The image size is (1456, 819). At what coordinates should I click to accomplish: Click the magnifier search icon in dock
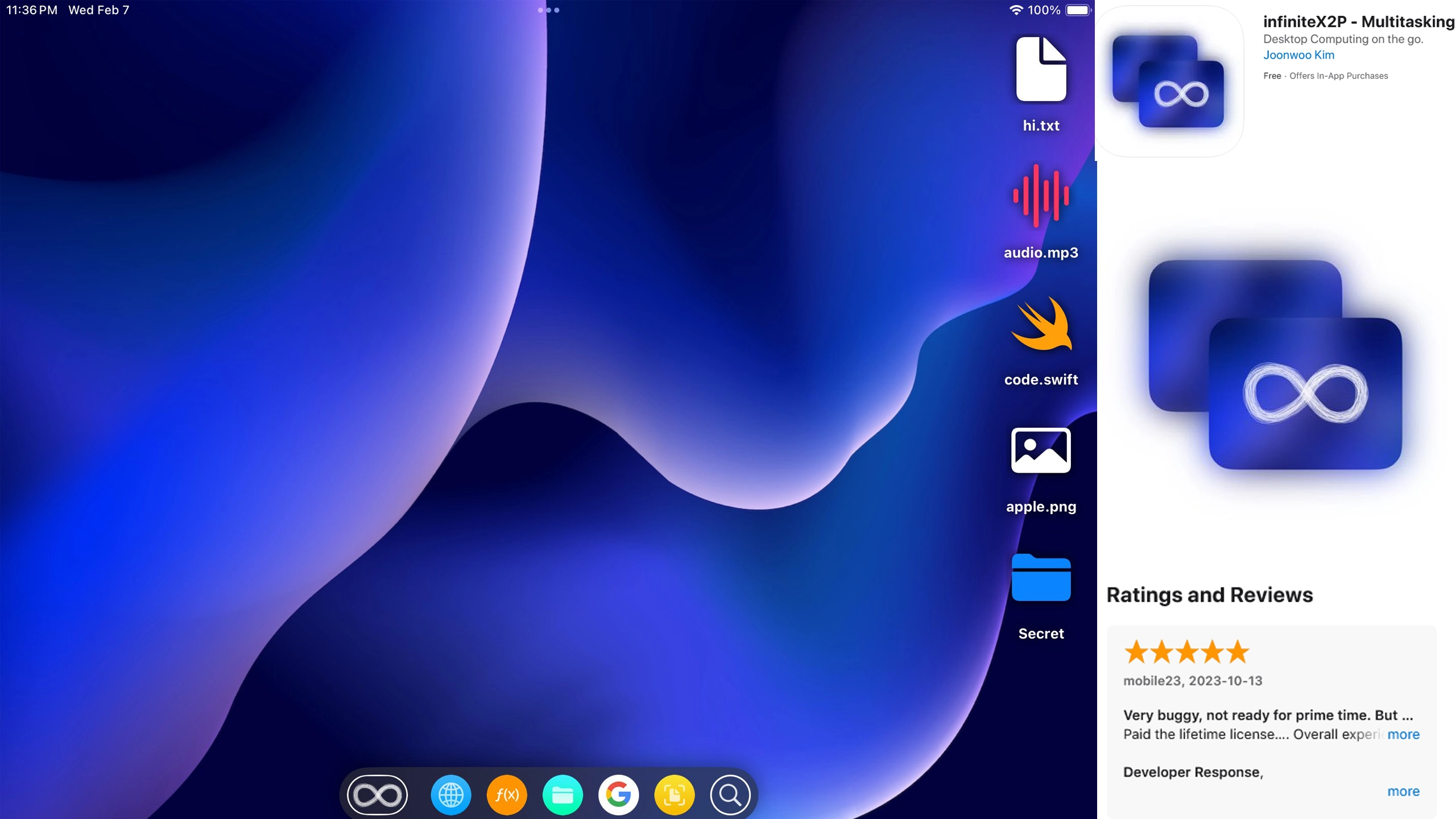pos(730,795)
